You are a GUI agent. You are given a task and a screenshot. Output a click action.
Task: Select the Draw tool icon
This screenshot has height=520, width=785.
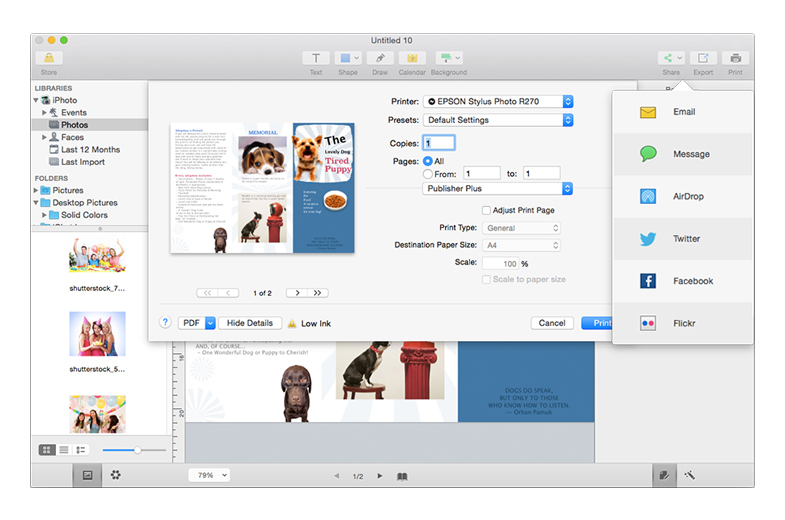point(380,59)
